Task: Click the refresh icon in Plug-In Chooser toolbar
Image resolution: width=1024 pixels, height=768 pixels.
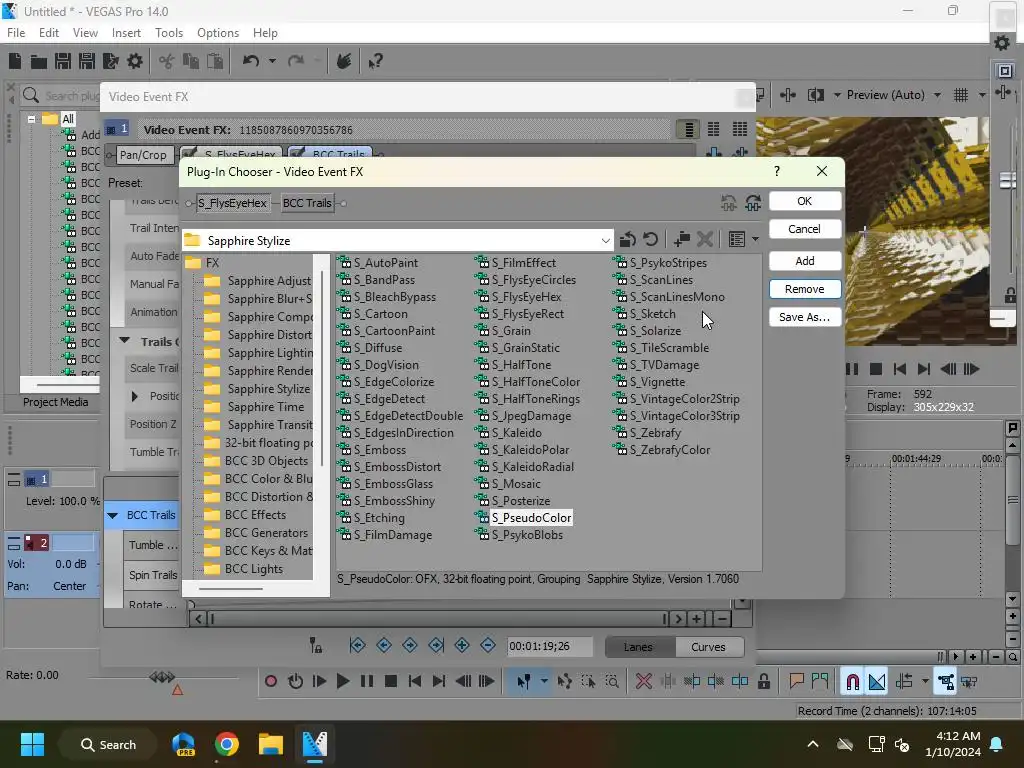Action: click(x=650, y=240)
